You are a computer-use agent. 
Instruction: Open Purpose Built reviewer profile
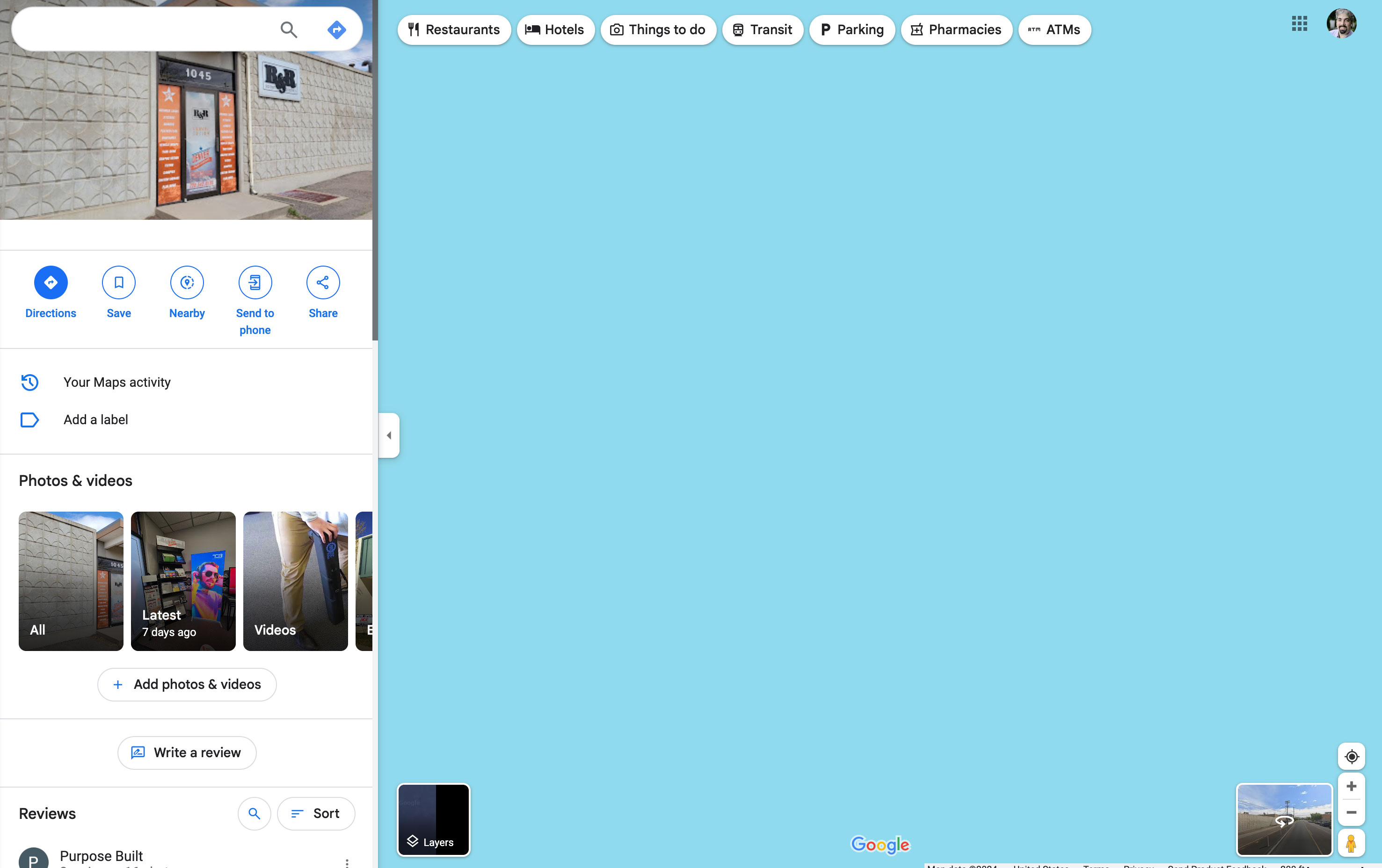pyautogui.click(x=102, y=856)
